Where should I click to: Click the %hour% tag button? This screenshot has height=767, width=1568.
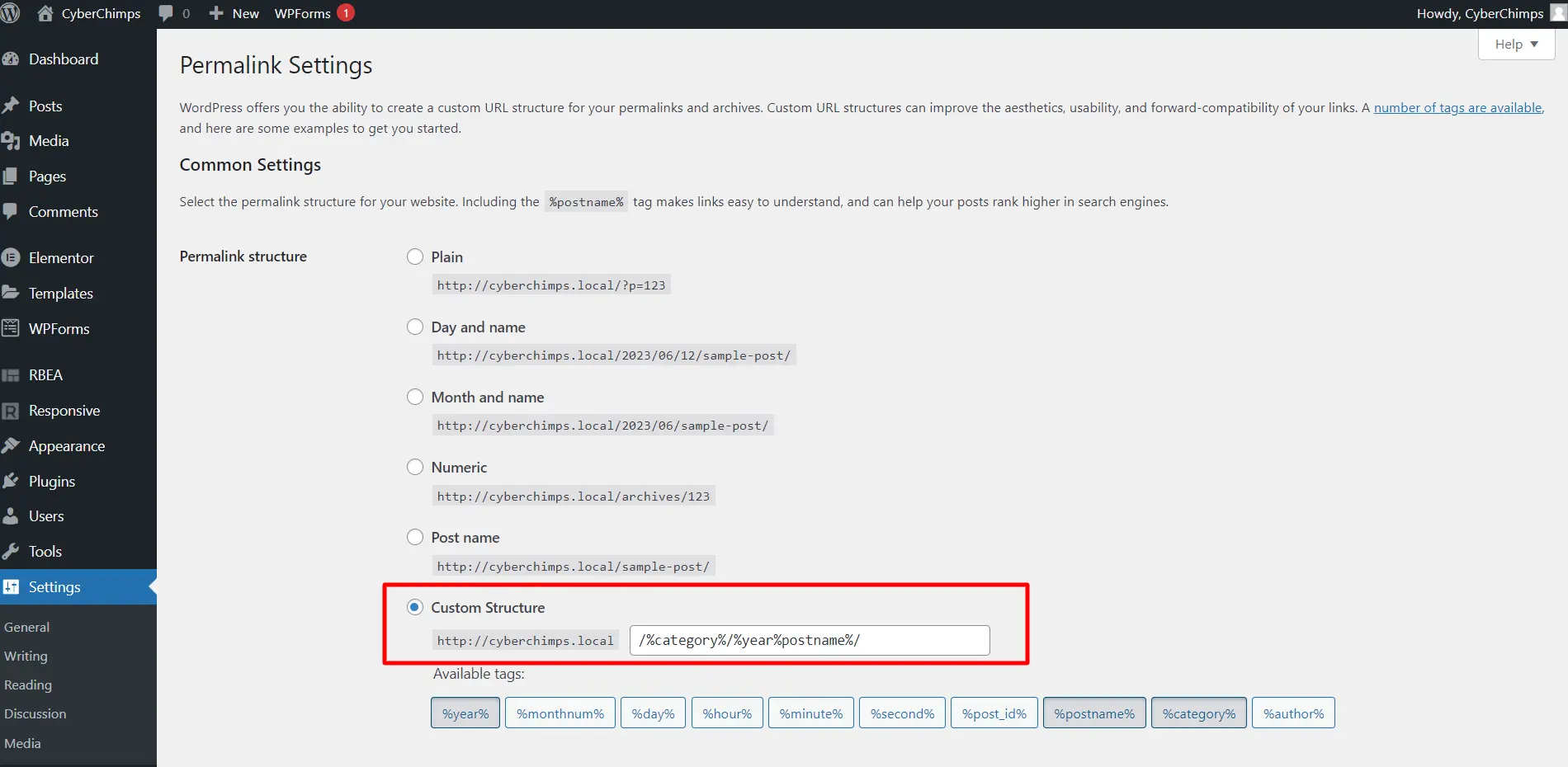tap(727, 713)
